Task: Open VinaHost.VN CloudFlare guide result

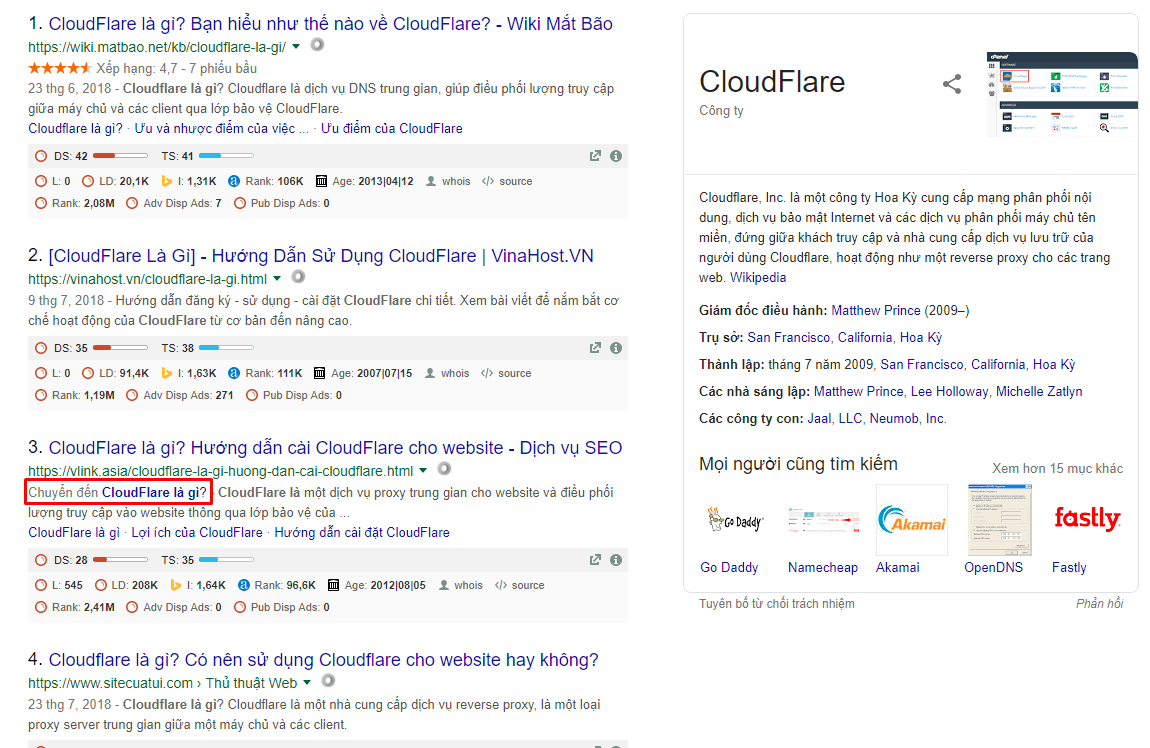Action: coord(321,256)
